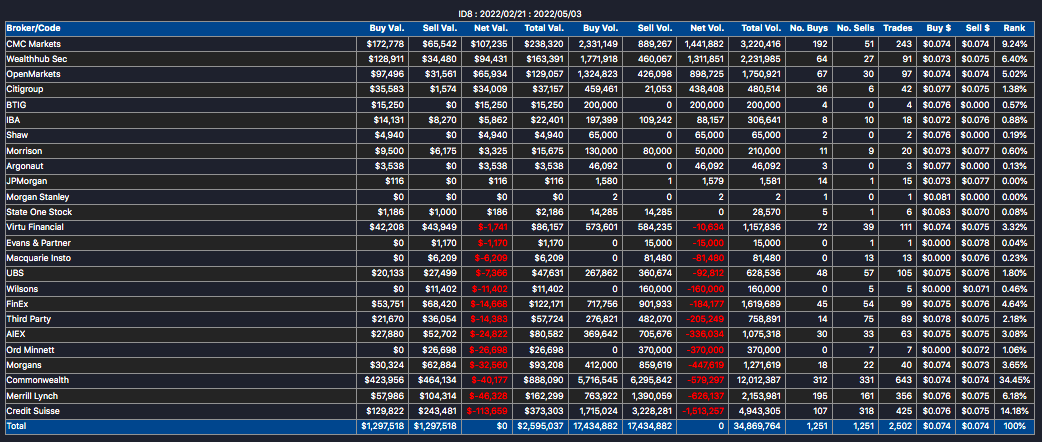Select the Third Party broker name
The width and height of the screenshot is (1042, 442).
click(x=29, y=319)
